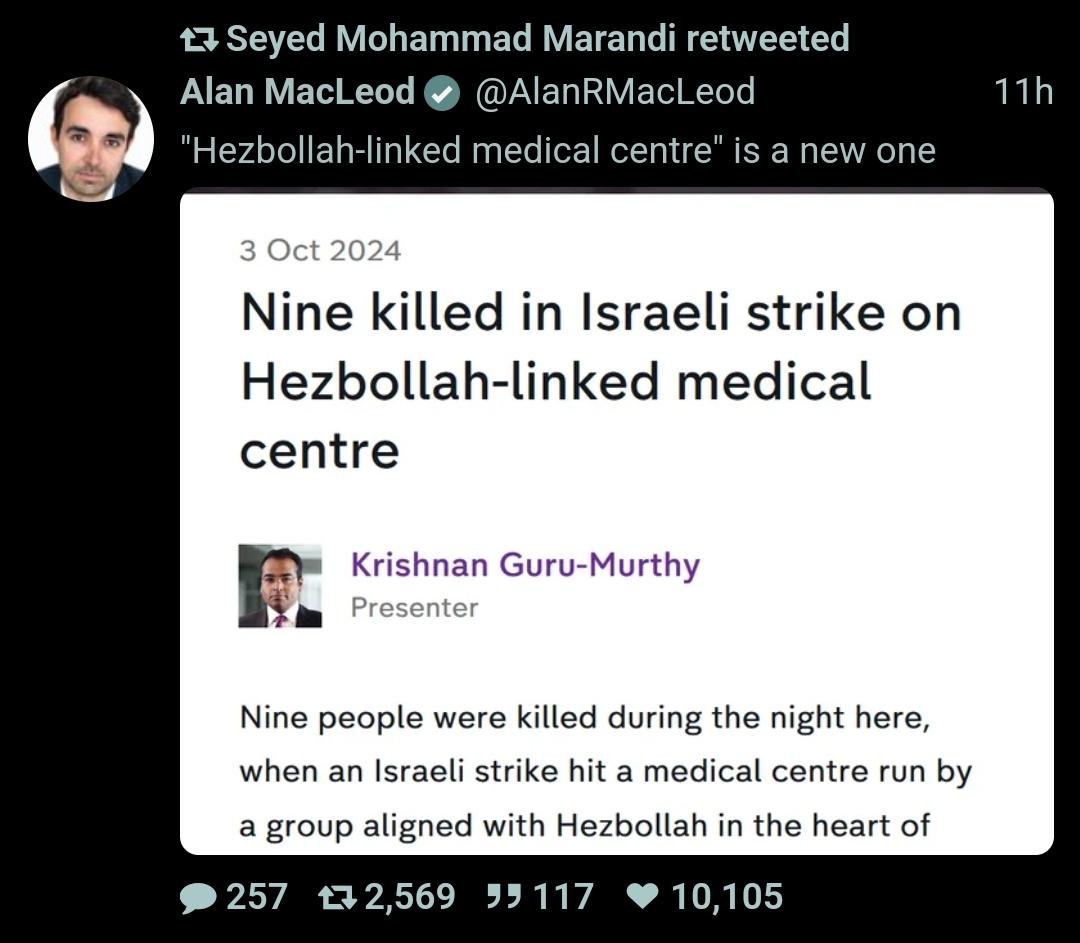
Task: Click the small retweet icon above the tweet
Action: [197, 39]
